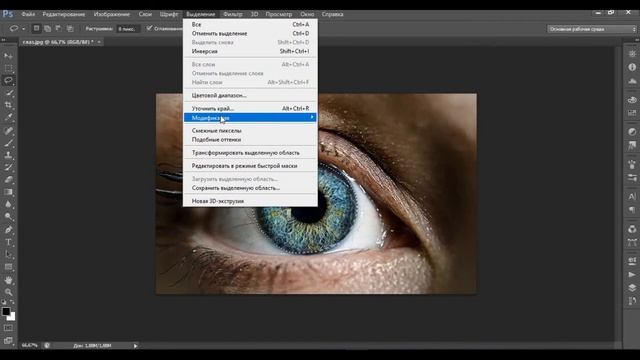Choose Цветовой диапазон... menu entry
Image resolution: width=640 pixels, height=360 pixels.
pyautogui.click(x=250, y=96)
